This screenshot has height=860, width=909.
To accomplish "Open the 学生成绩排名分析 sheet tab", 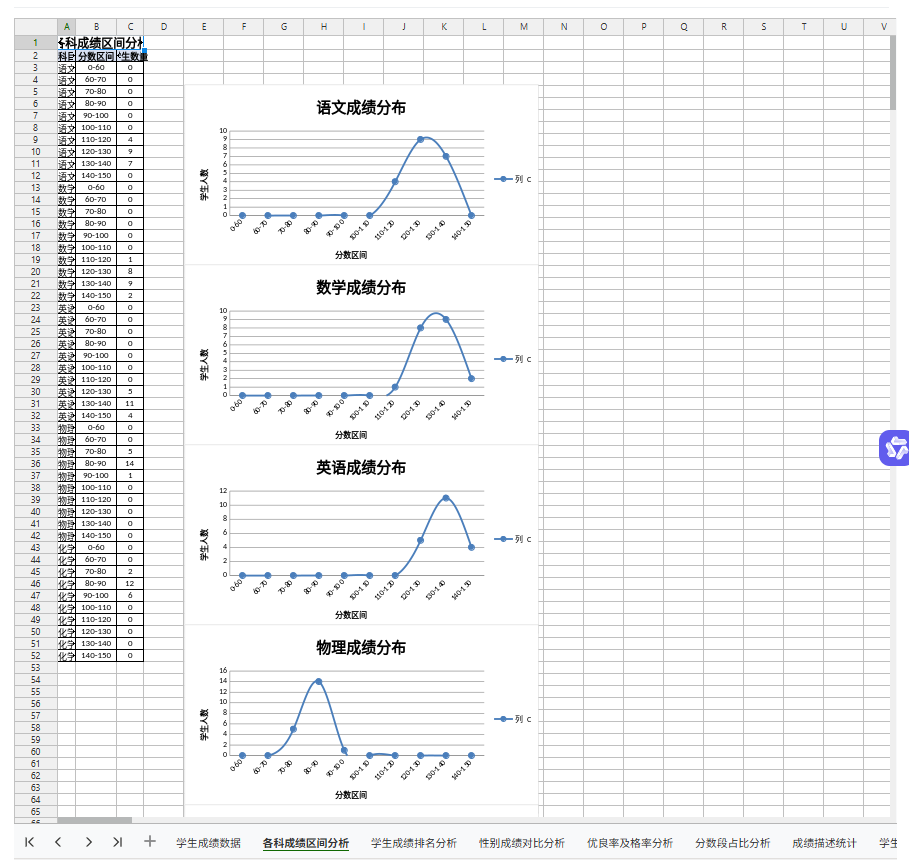I will point(413,843).
